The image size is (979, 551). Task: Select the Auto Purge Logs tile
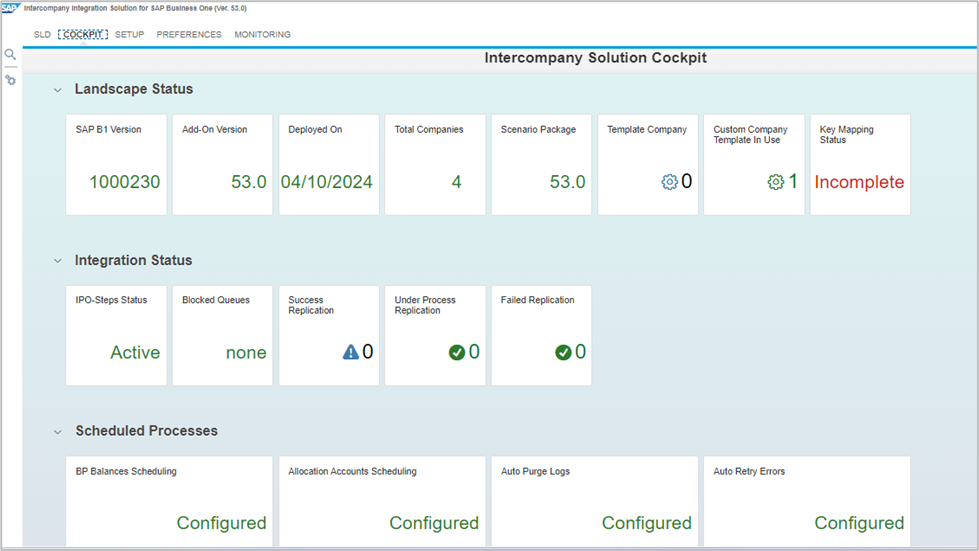click(x=594, y=500)
